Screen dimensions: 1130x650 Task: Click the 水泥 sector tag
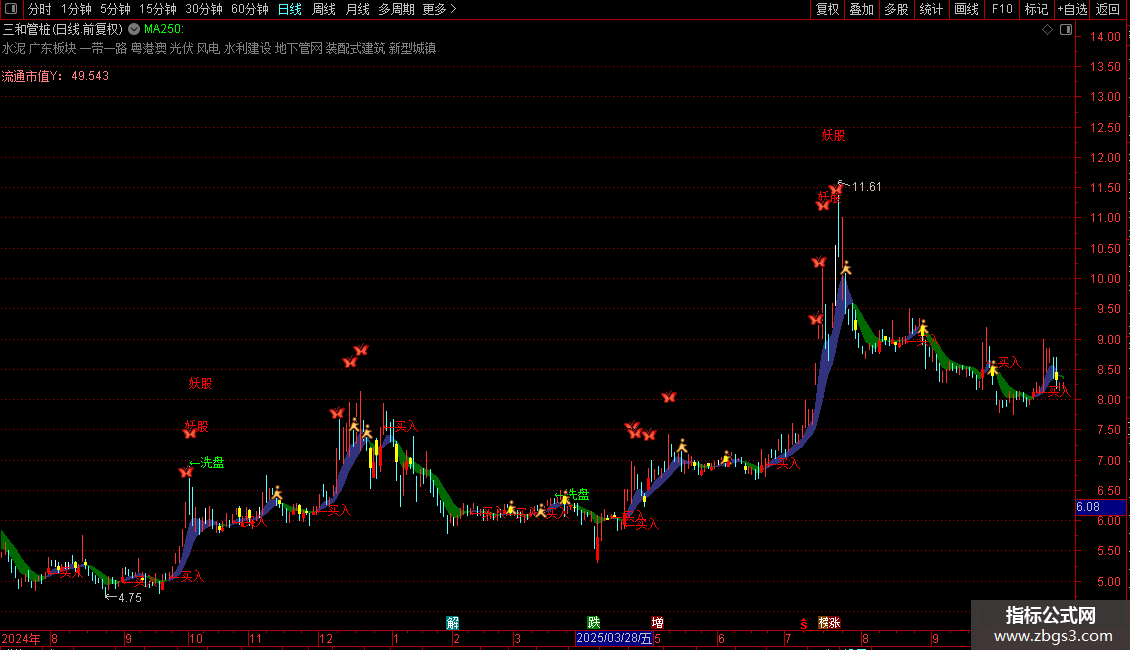click(x=14, y=48)
